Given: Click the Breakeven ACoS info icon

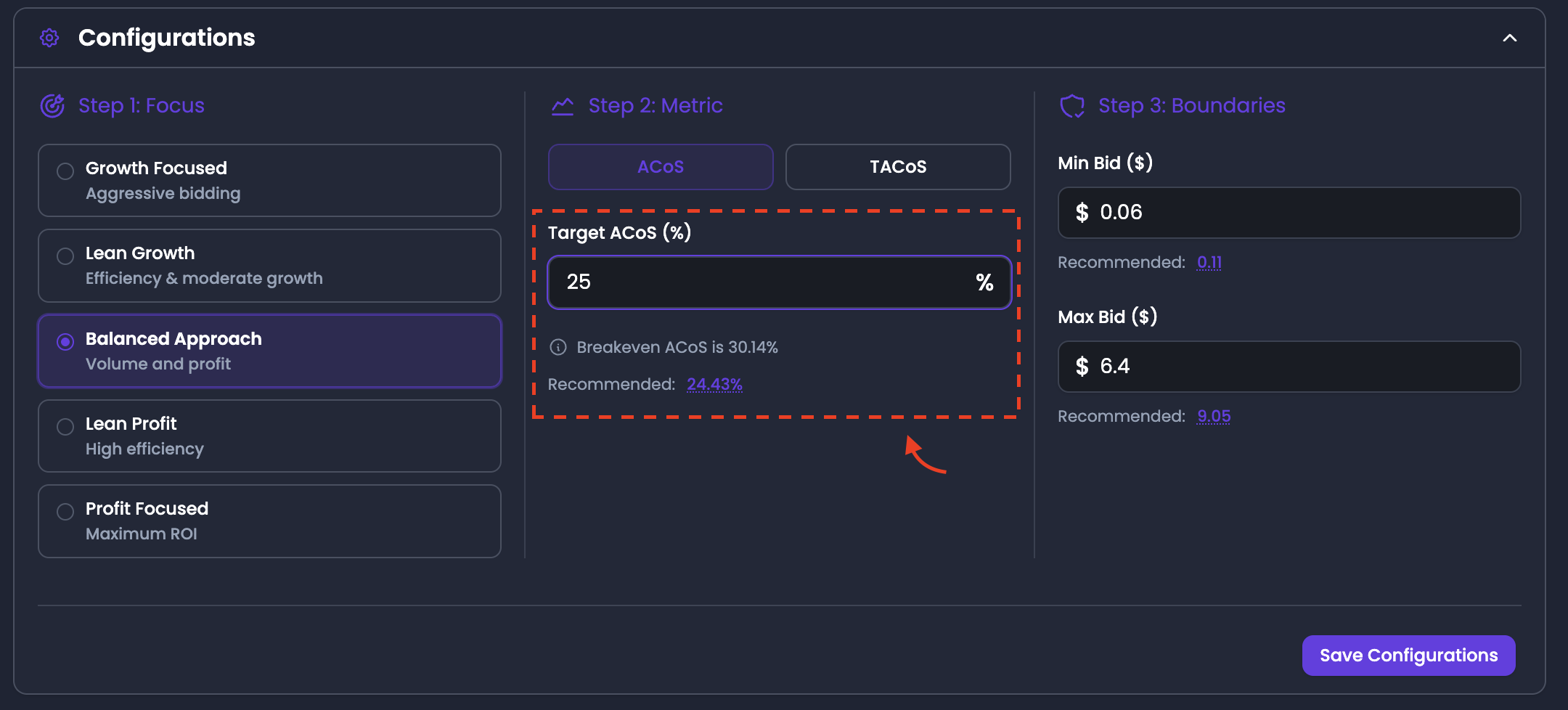Looking at the screenshot, I should pyautogui.click(x=558, y=347).
